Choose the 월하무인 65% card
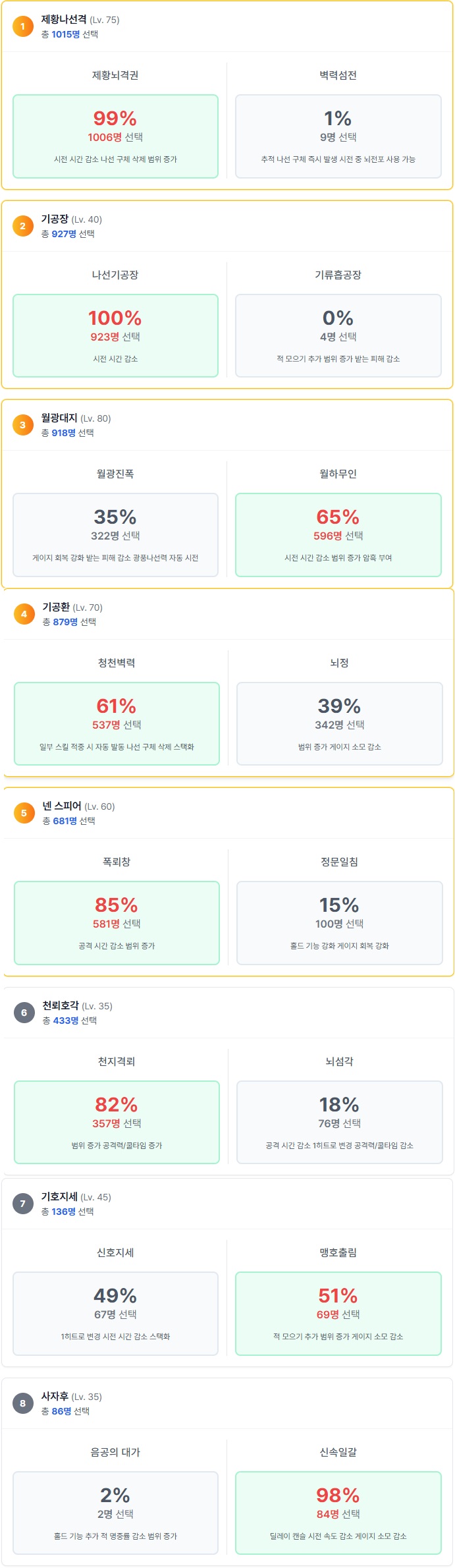The height and width of the screenshot is (1568, 455). (338, 535)
